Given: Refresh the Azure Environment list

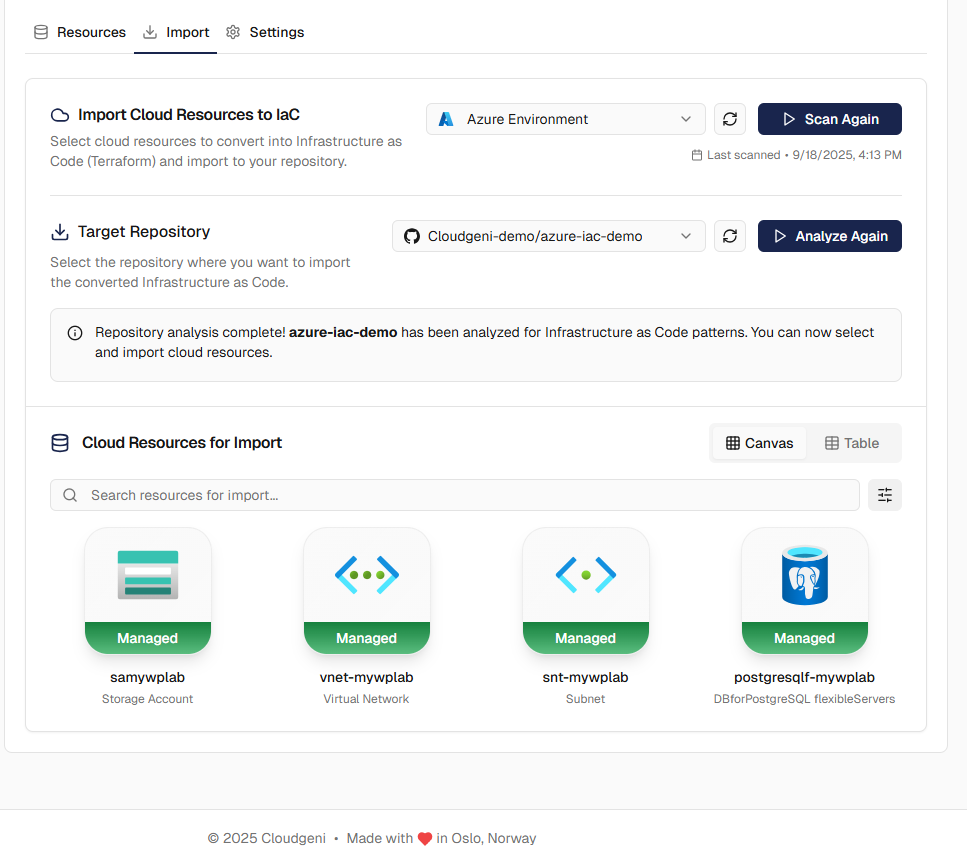Looking at the screenshot, I should (730, 119).
